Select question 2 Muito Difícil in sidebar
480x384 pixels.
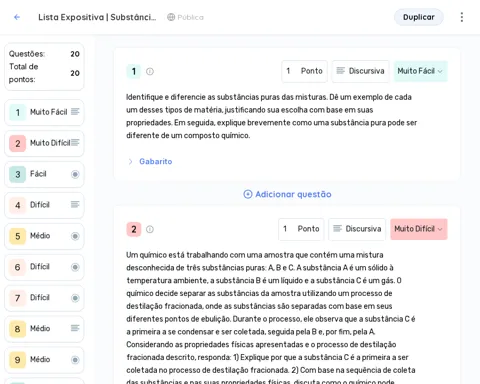[44, 143]
